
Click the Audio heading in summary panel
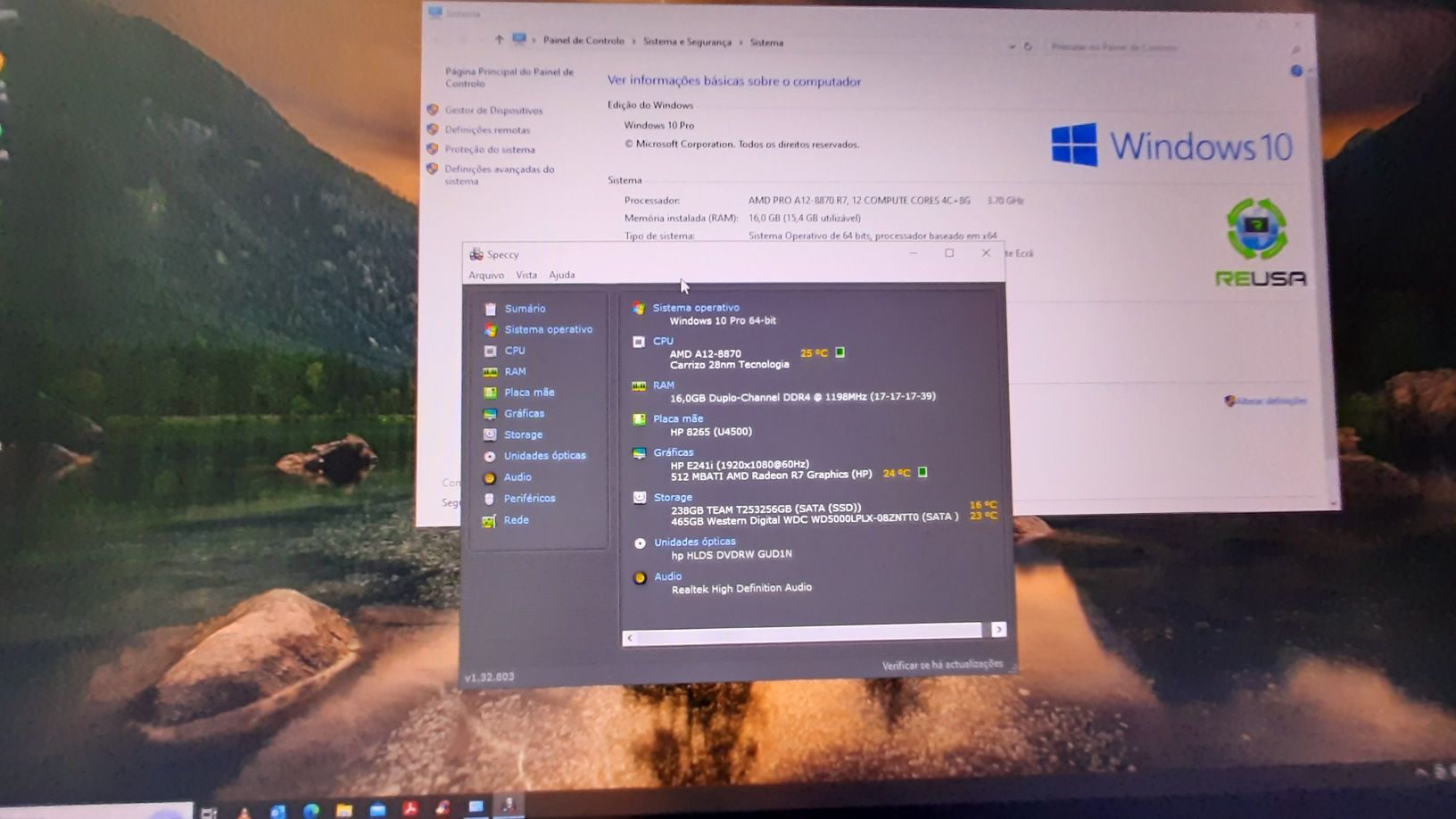click(667, 576)
